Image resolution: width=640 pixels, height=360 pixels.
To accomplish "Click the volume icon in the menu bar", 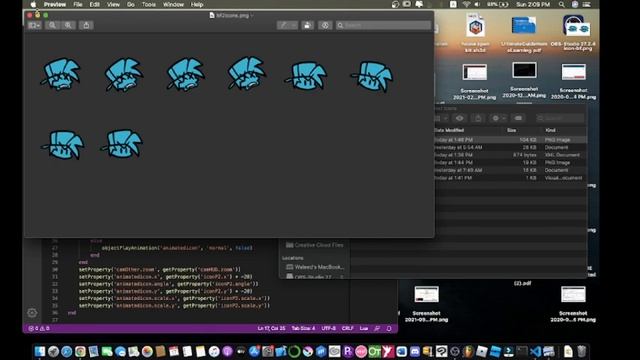I will (x=477, y=4).
